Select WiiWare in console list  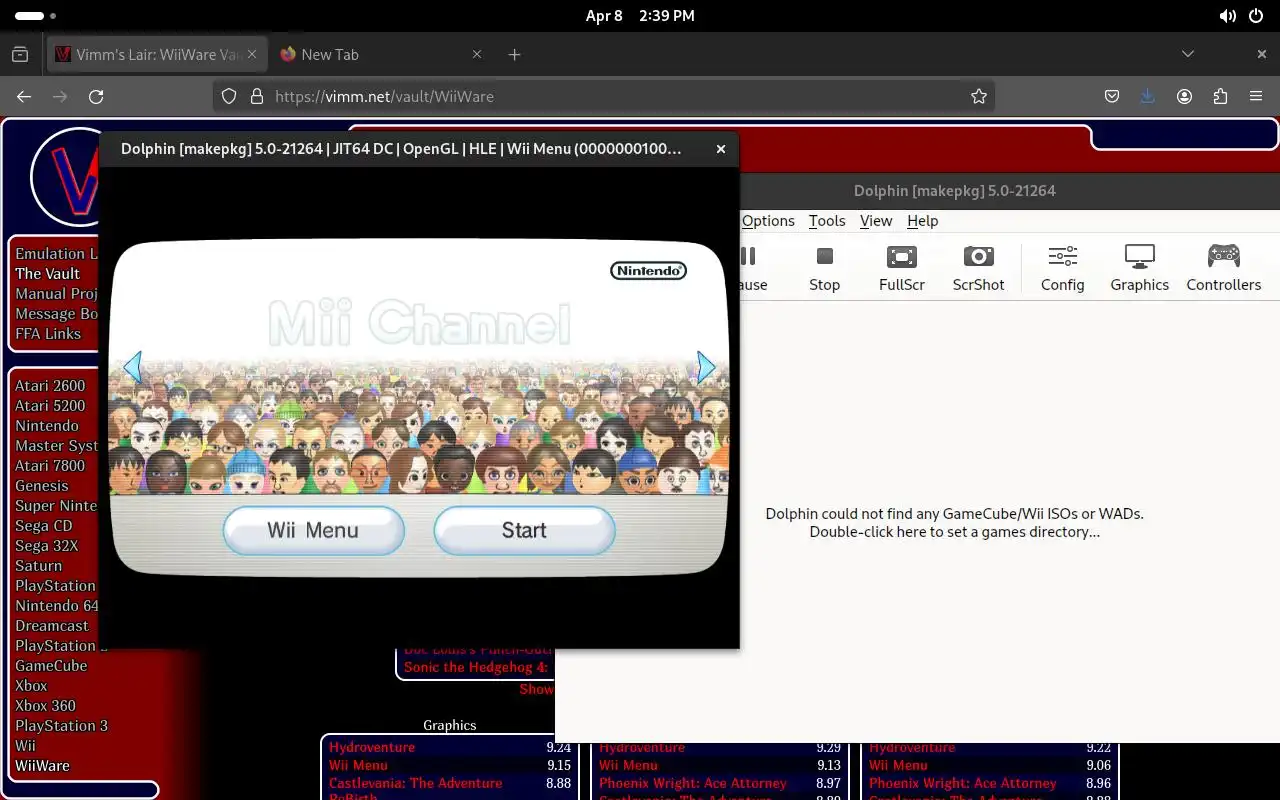pos(42,766)
